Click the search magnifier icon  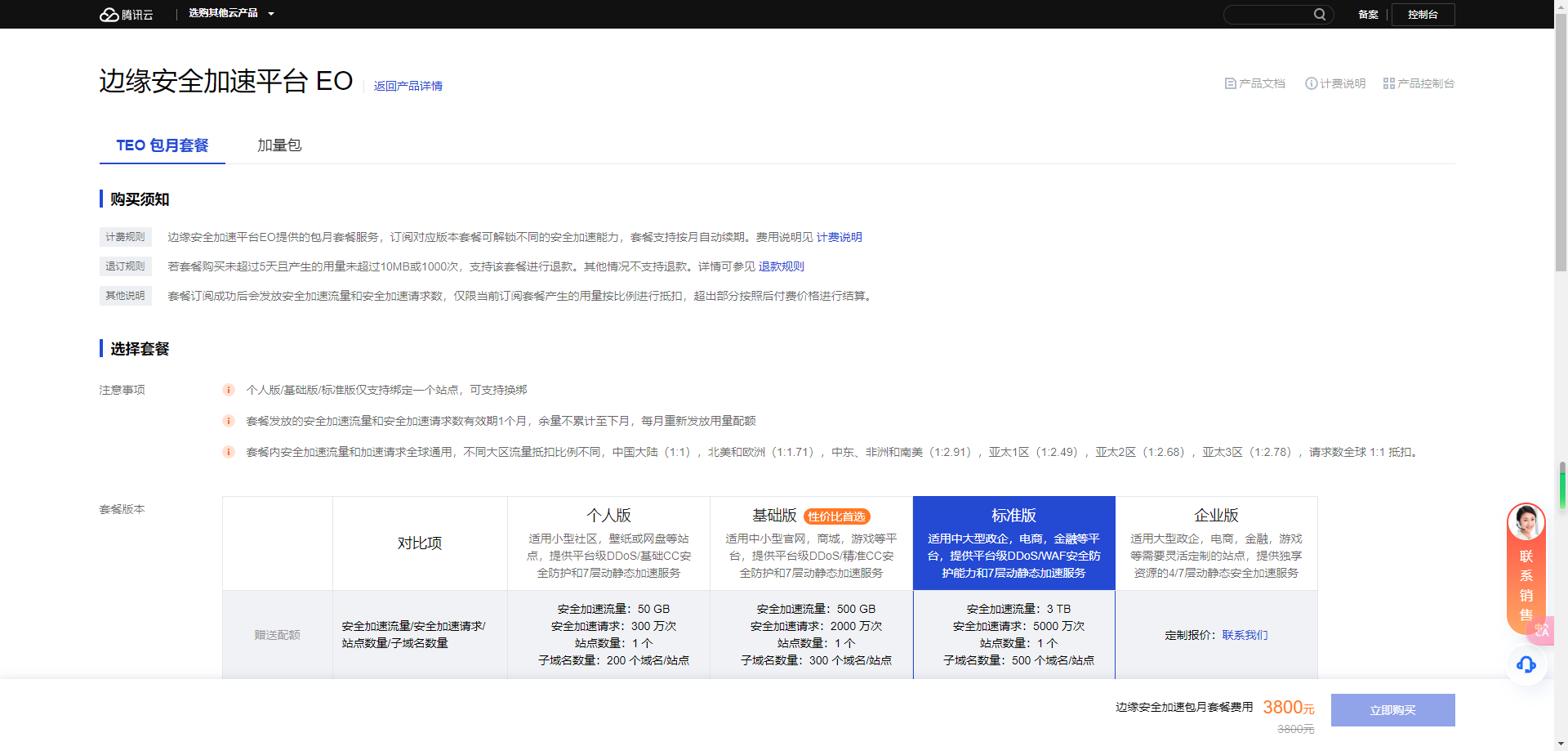pyautogui.click(x=1319, y=15)
